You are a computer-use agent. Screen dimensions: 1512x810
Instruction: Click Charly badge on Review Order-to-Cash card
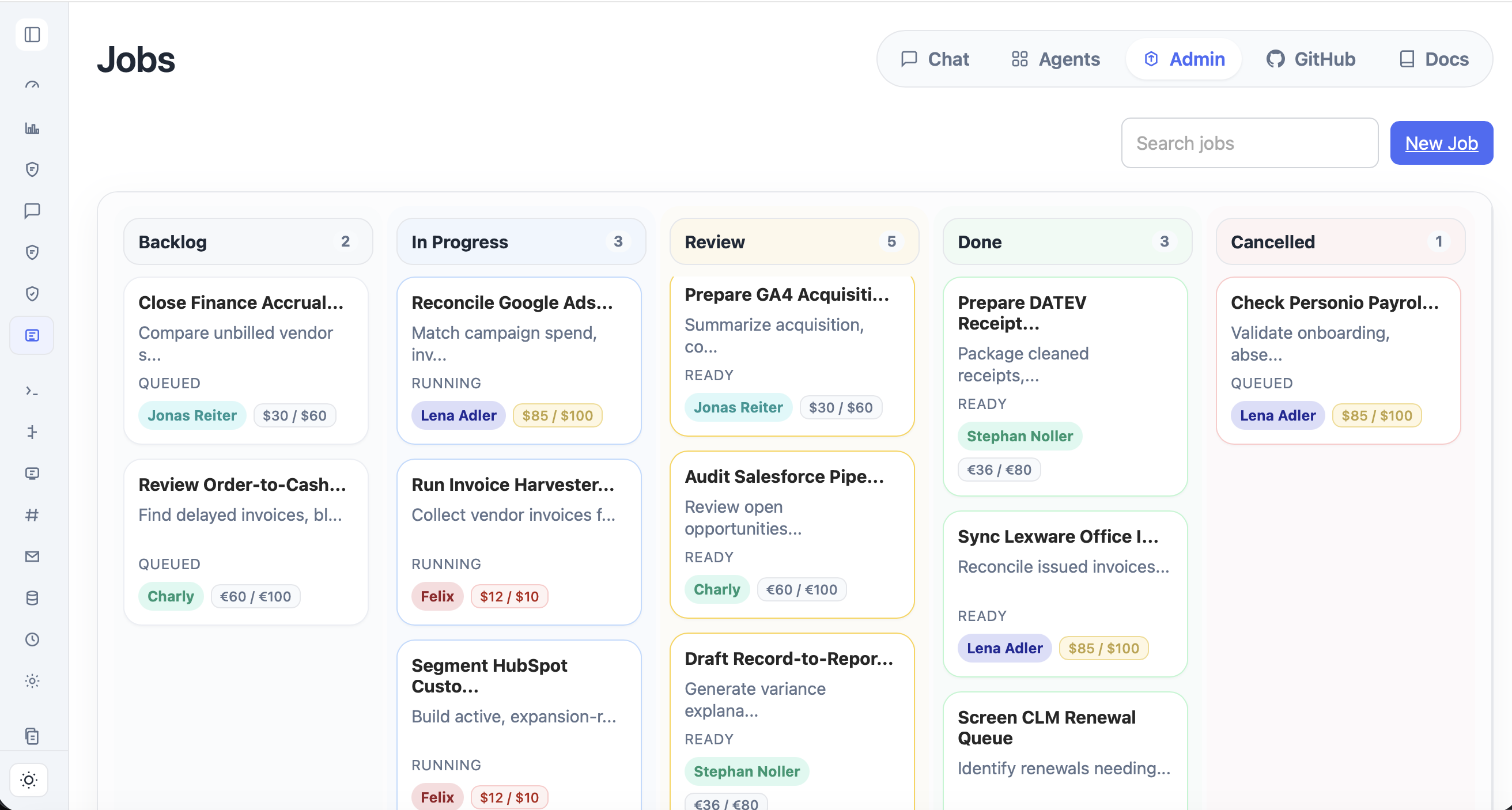tap(171, 596)
